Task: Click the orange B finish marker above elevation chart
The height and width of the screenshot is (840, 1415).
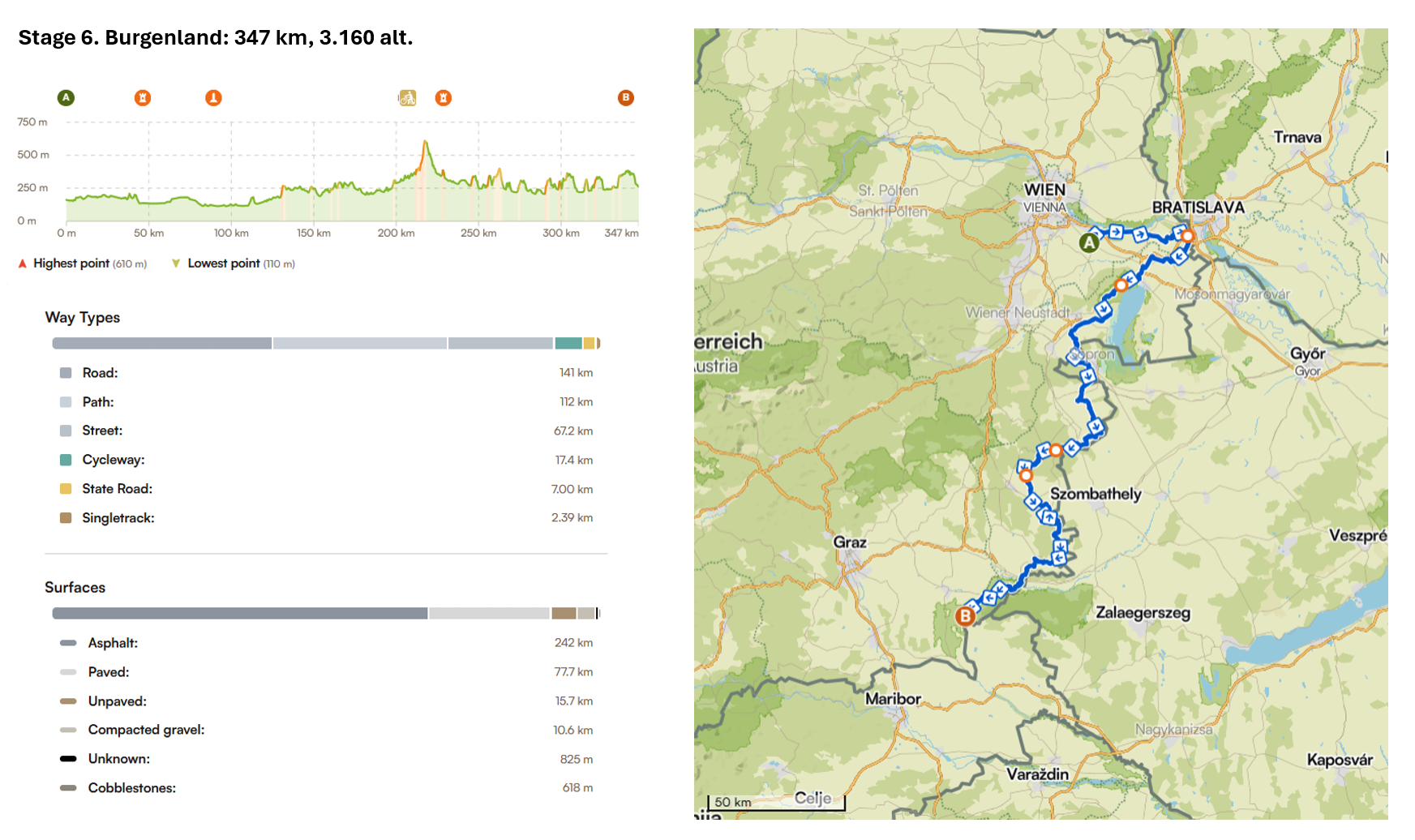Action: 625,98
